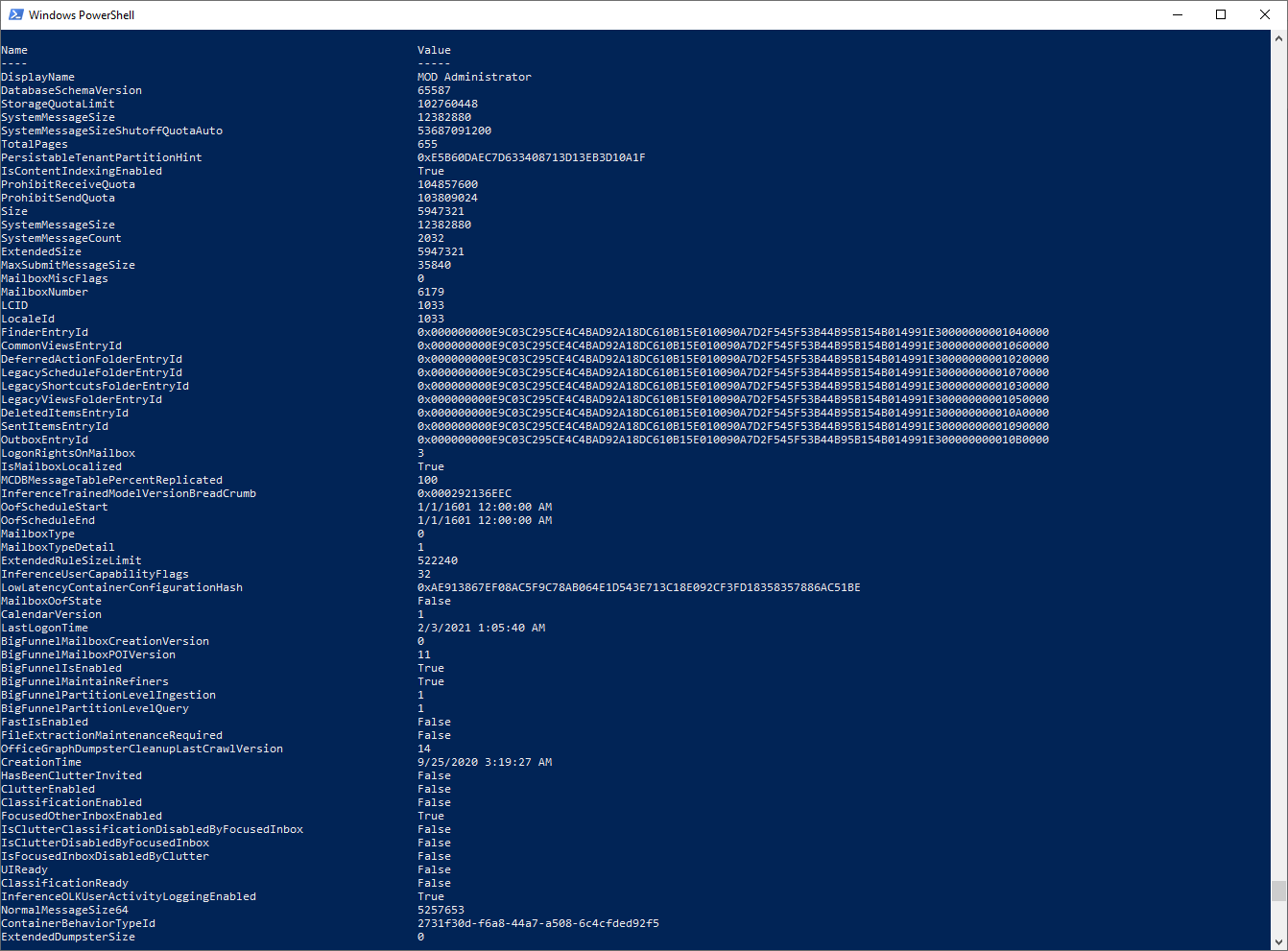Close the PowerShell window

1265,13
